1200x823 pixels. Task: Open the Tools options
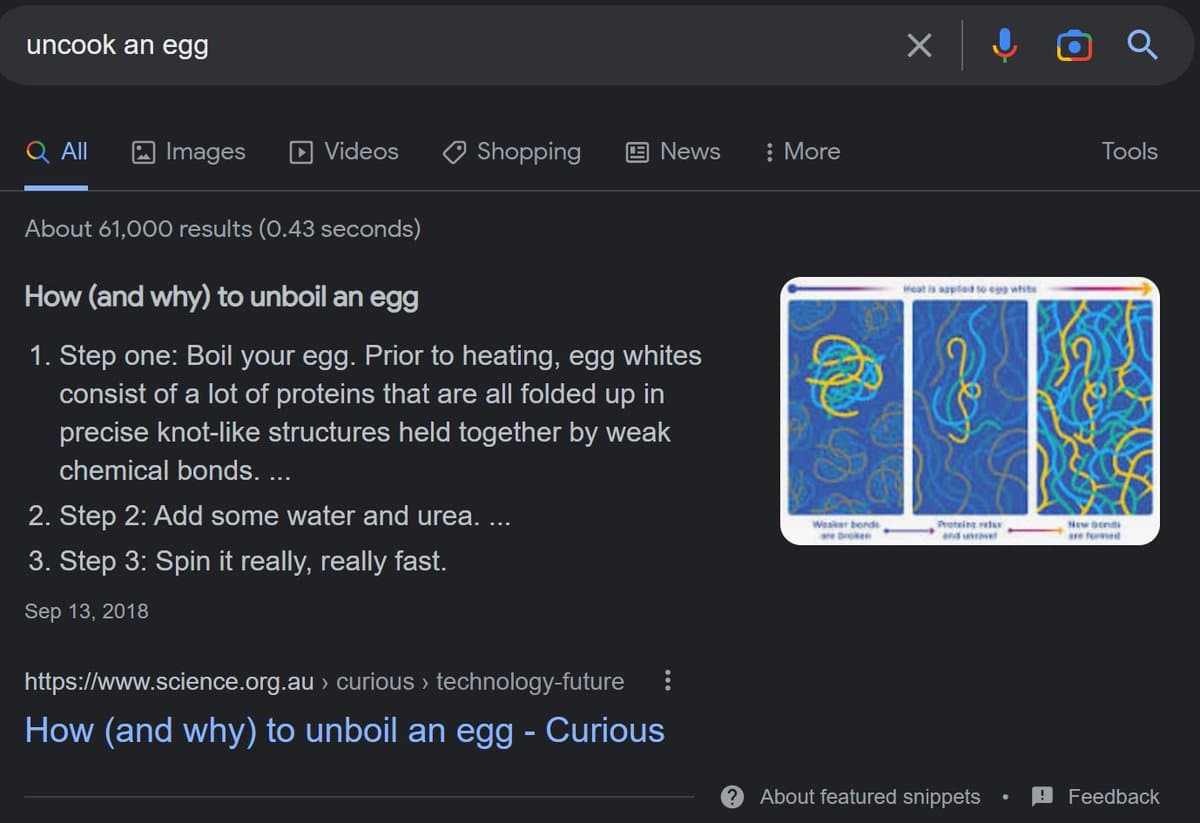click(x=1128, y=151)
